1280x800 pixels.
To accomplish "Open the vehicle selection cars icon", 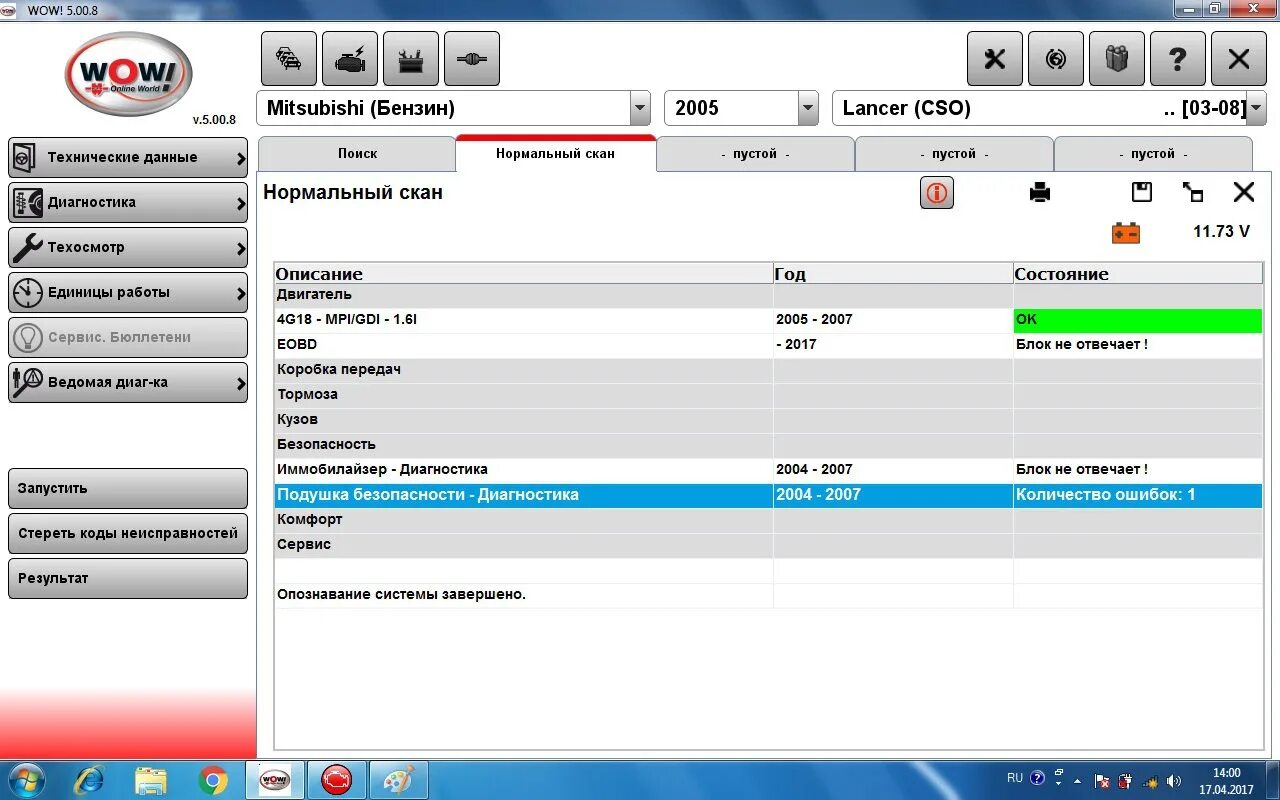I will 289,59.
